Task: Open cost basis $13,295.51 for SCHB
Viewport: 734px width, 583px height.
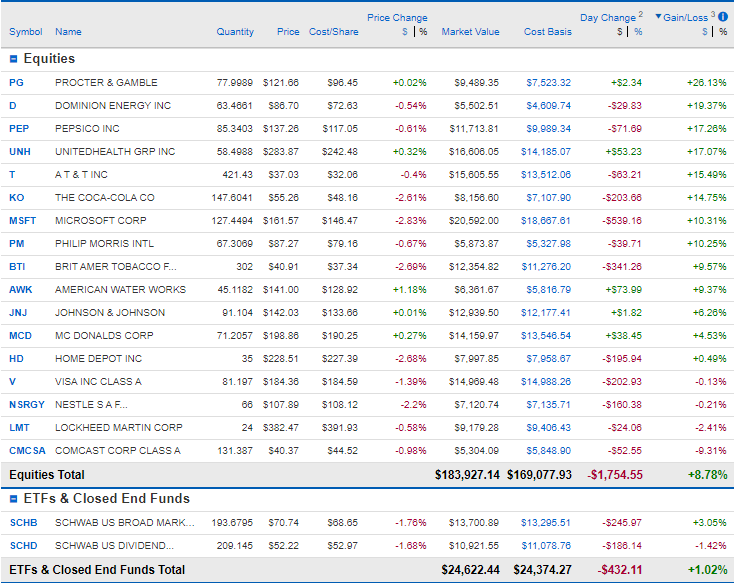Action: pos(546,523)
